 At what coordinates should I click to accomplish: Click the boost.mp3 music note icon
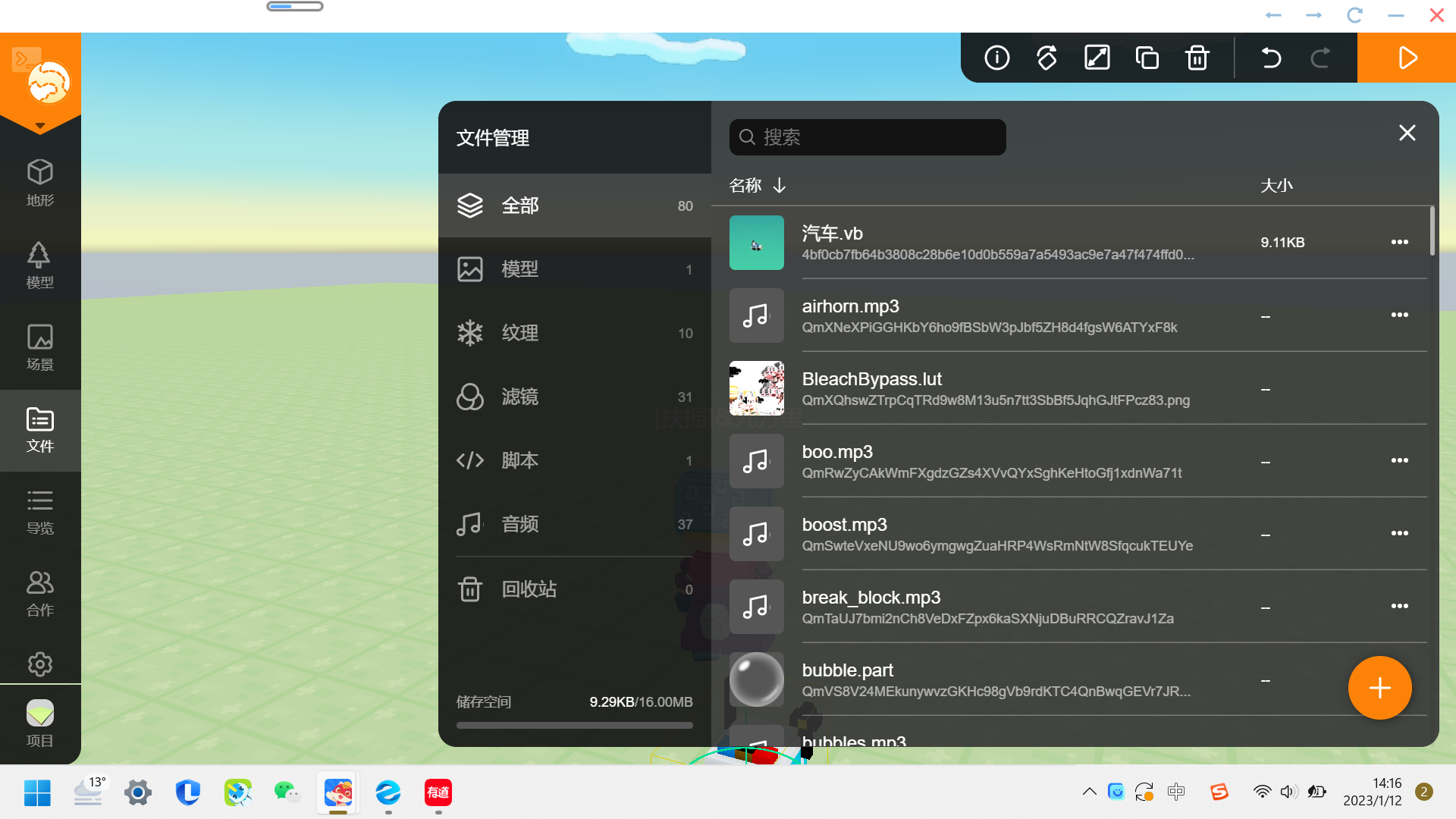757,534
